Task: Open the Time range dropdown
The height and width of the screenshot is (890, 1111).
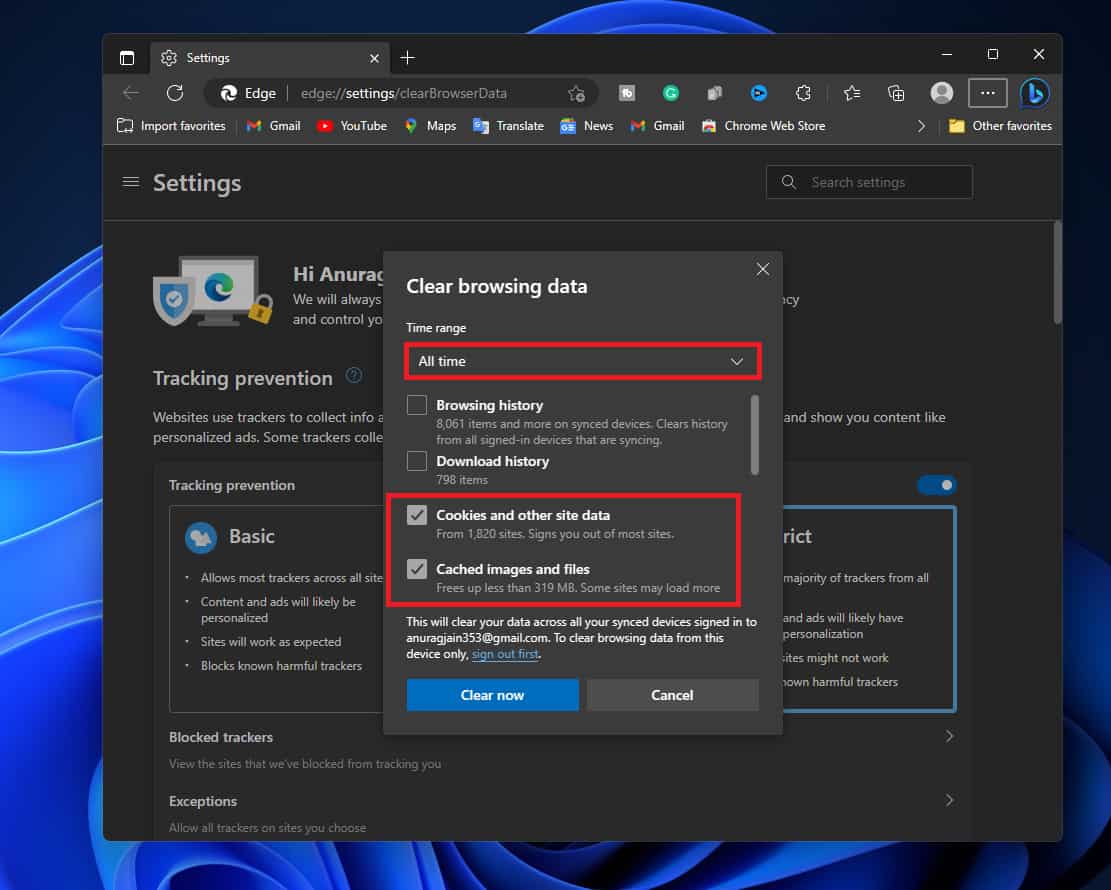Action: tap(582, 361)
